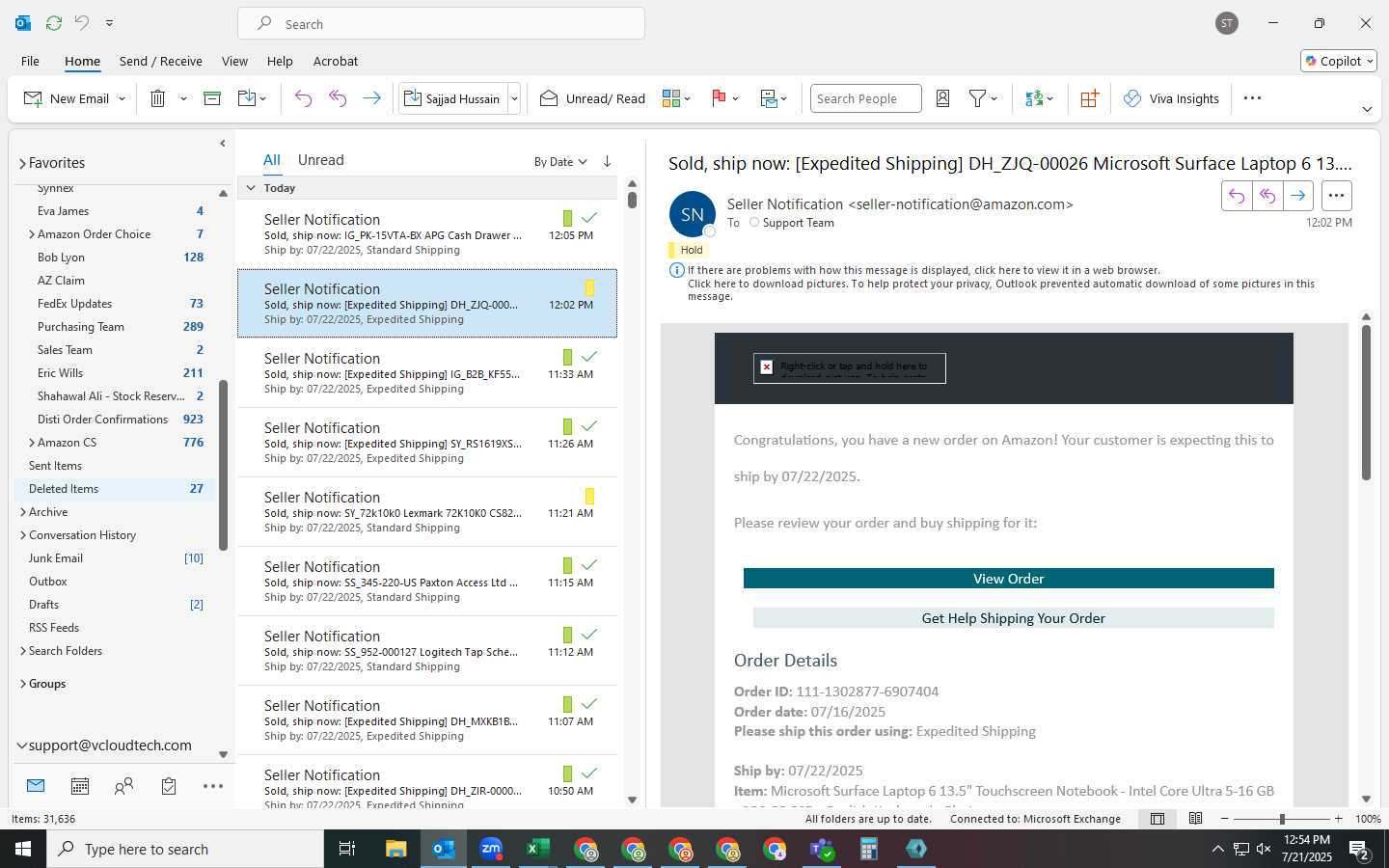Open the Help tab
This screenshot has width=1389, height=868.
click(x=280, y=61)
